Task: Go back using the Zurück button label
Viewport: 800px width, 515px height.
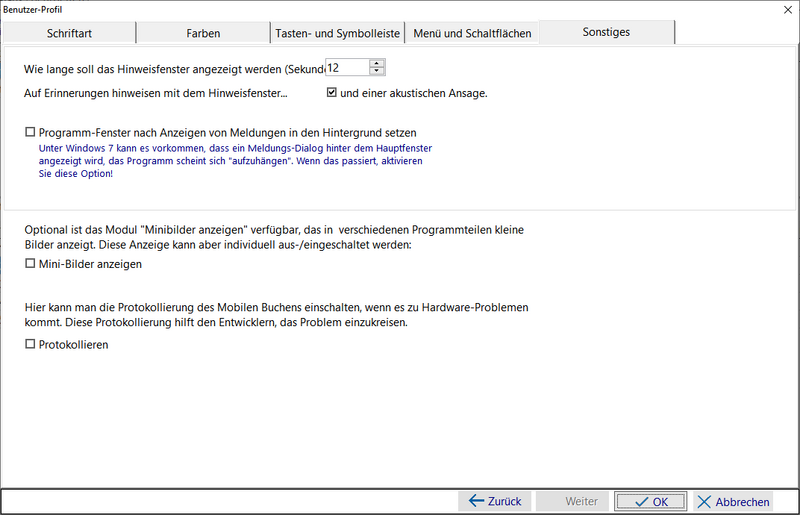Action: point(505,502)
